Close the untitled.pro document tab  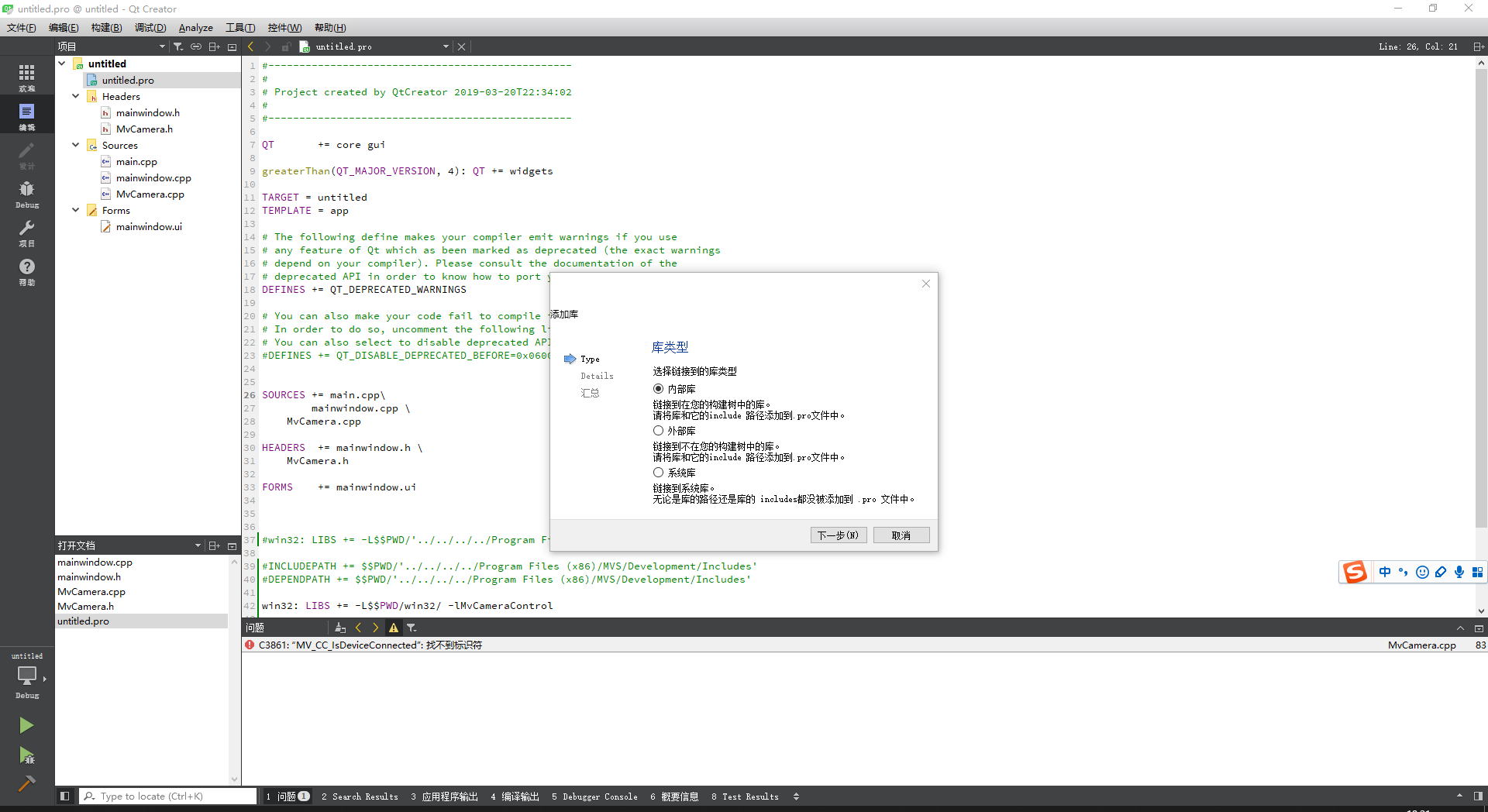click(462, 46)
